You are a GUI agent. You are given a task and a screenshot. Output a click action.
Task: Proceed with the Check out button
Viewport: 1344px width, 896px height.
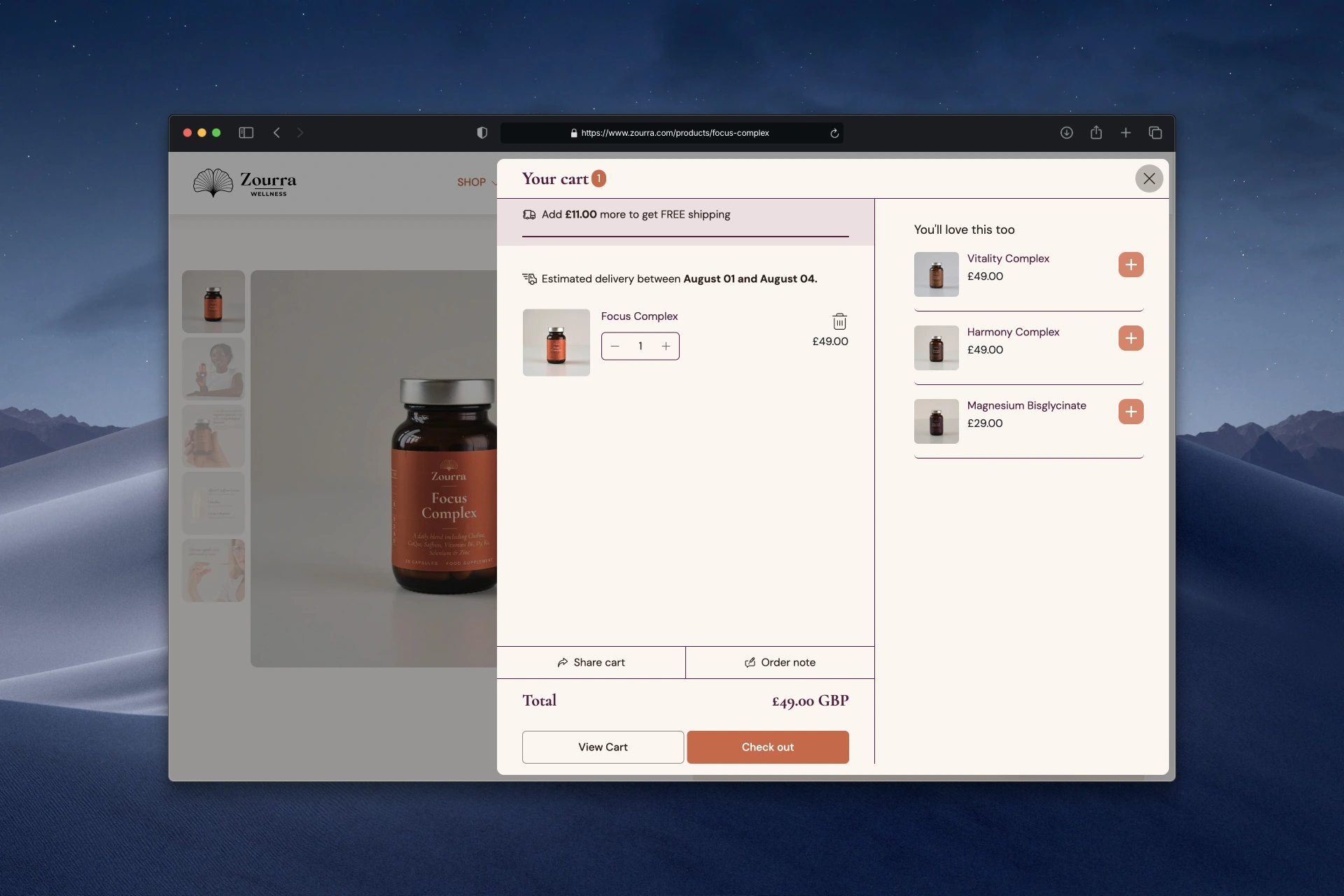(x=768, y=747)
